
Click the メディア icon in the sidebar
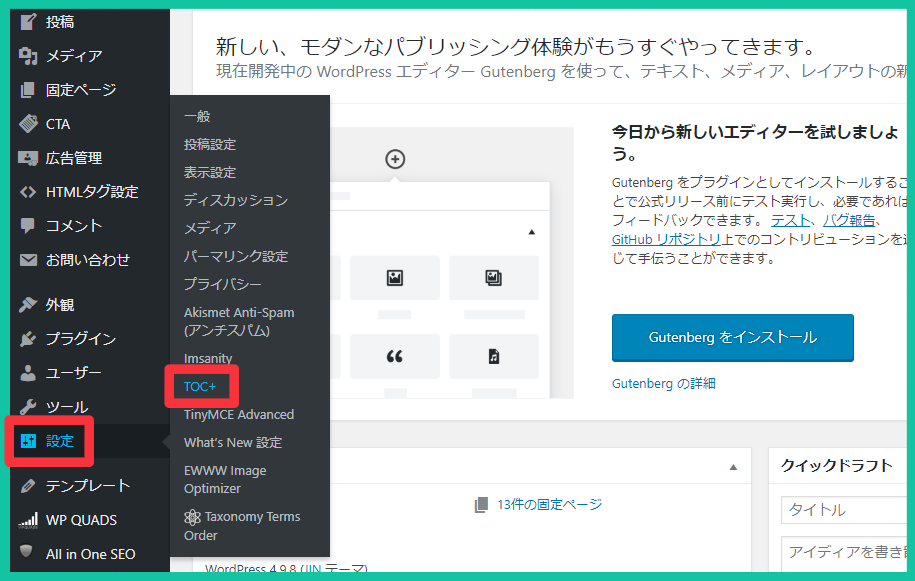(x=28, y=56)
